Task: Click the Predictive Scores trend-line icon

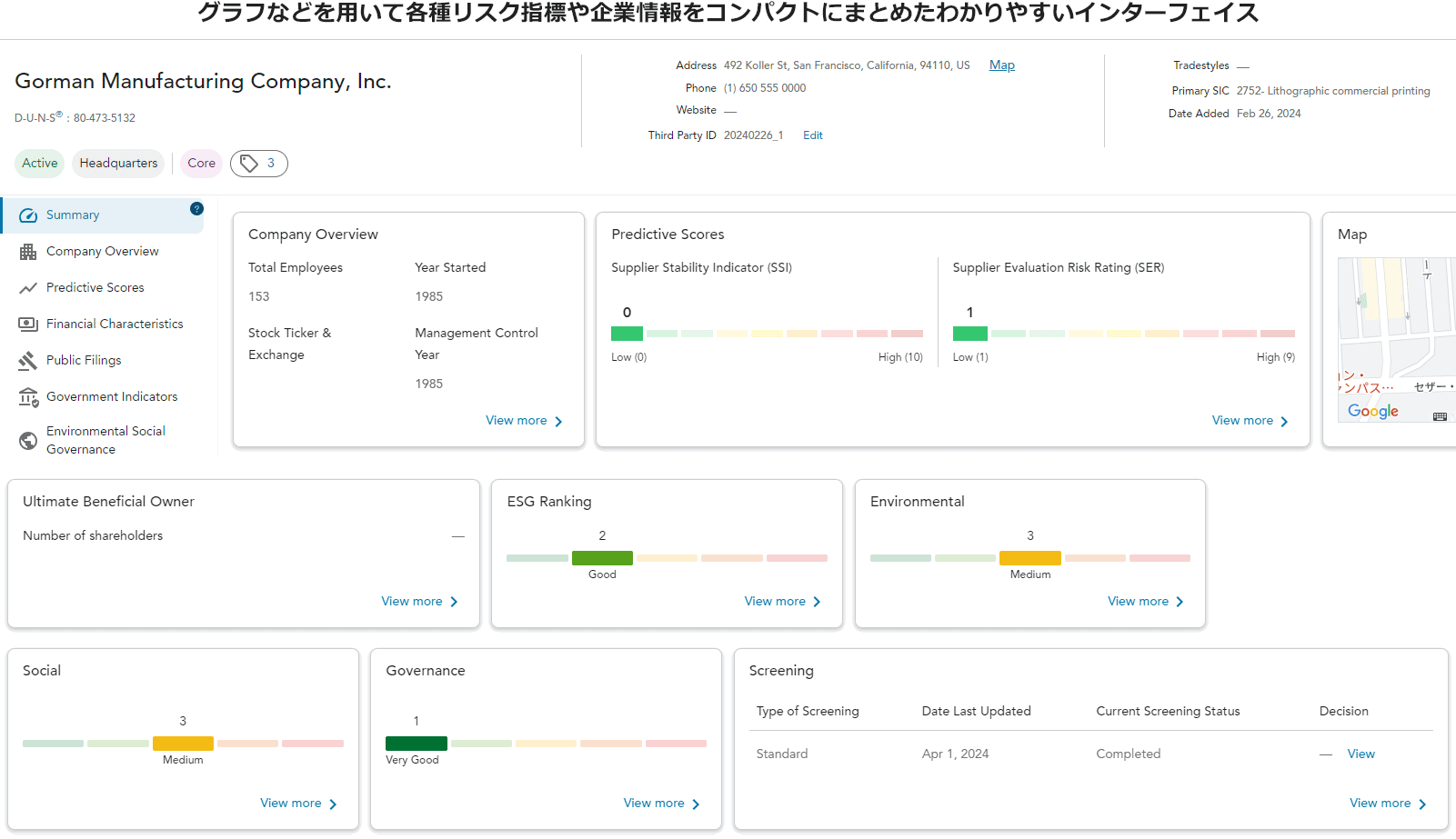Action: coord(28,288)
